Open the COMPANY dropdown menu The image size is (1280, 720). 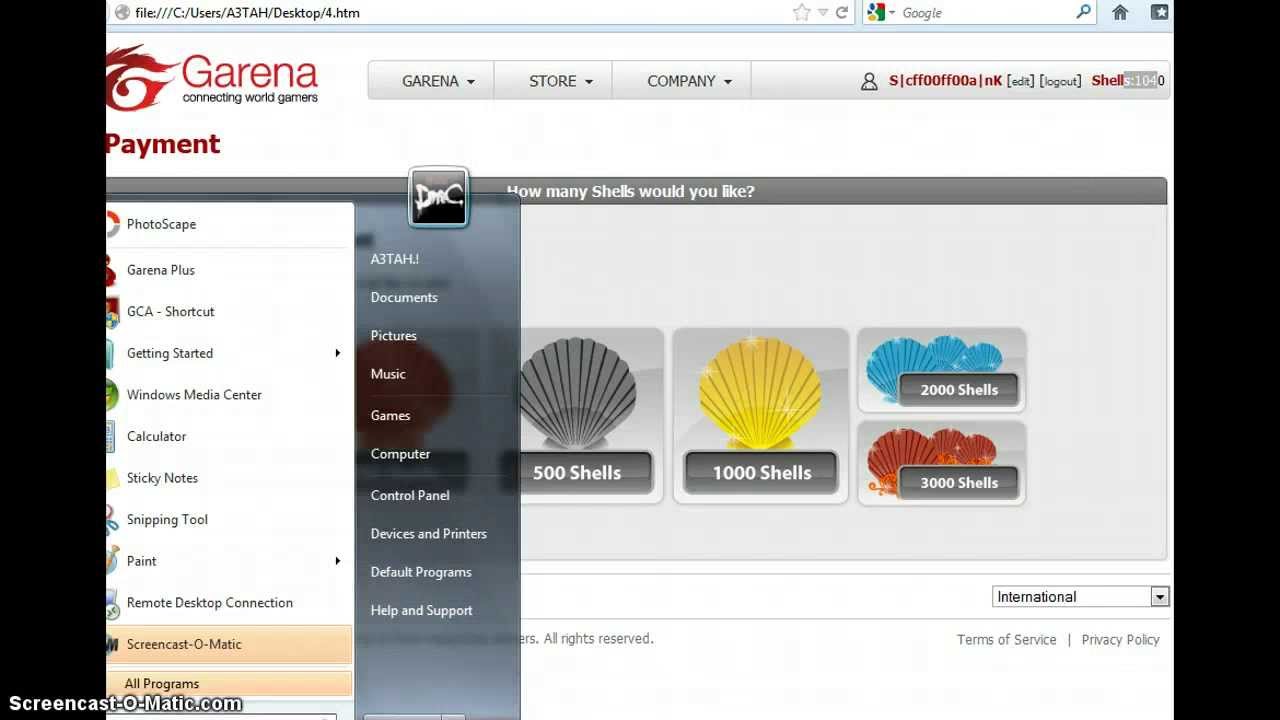click(x=689, y=81)
